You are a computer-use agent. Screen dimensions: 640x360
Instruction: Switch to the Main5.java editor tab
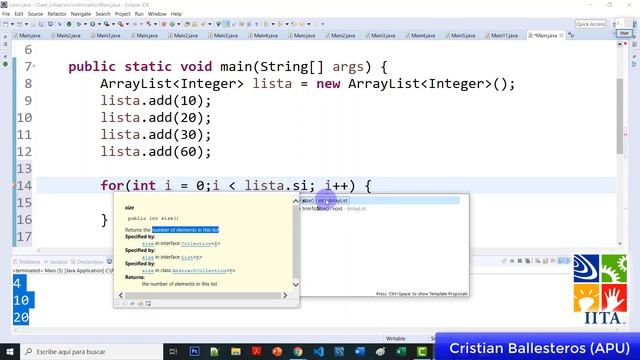(460, 36)
